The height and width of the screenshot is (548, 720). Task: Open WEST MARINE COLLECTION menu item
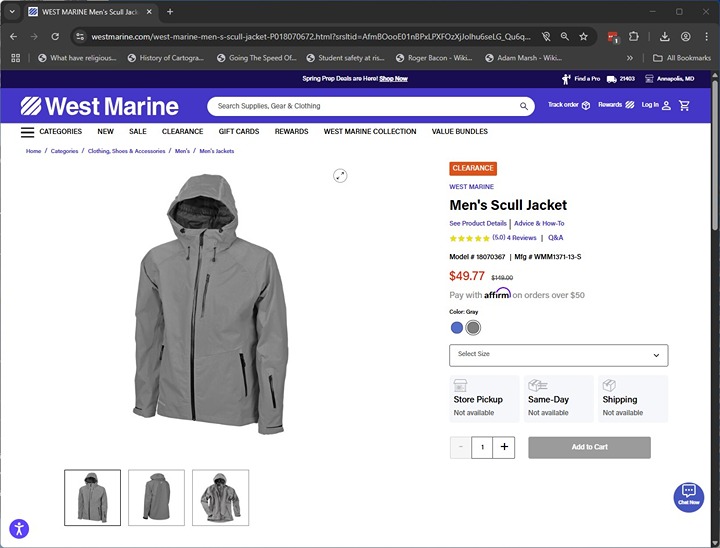(x=370, y=131)
